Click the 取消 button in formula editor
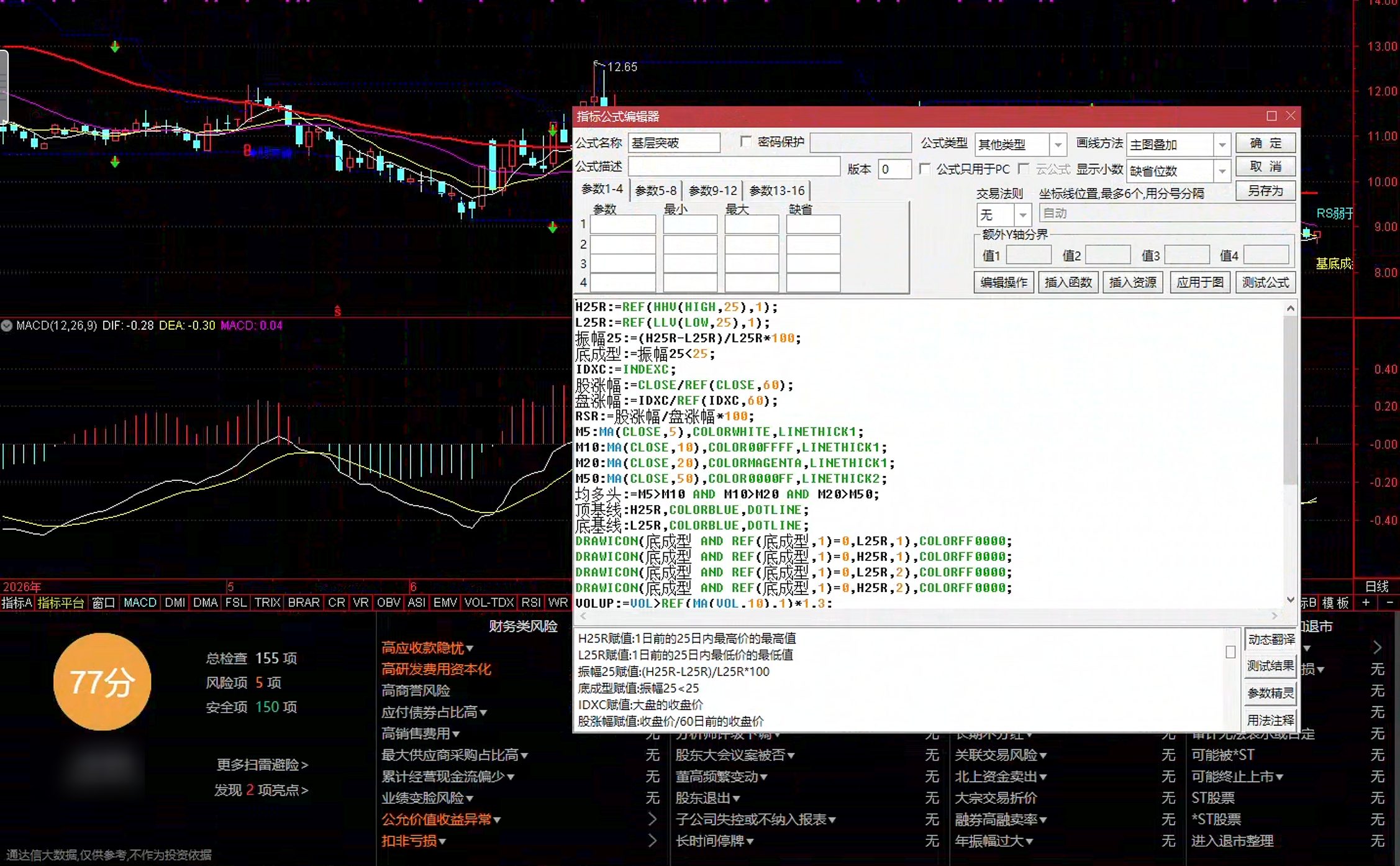Viewport: 1400px width, 866px height. click(1265, 167)
